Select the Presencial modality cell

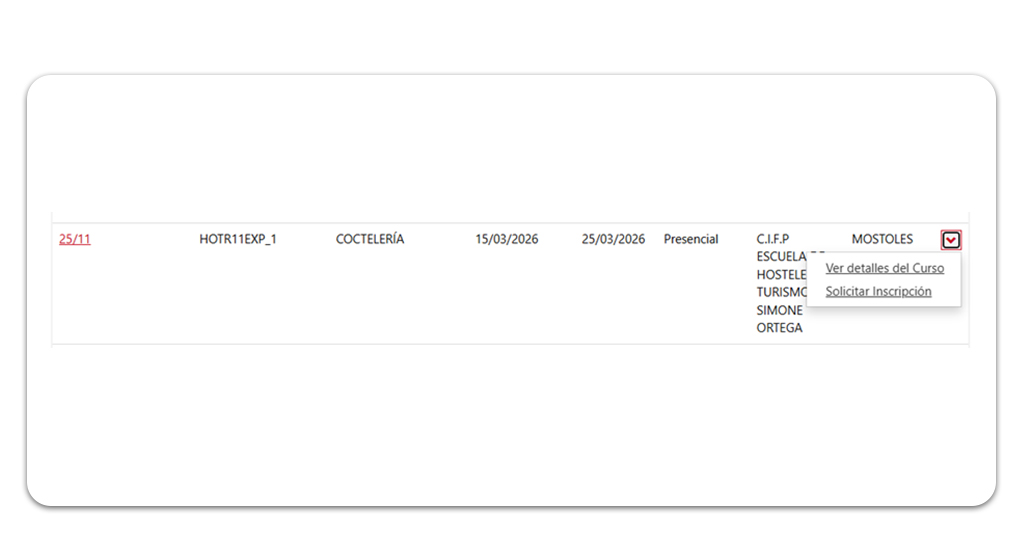click(691, 239)
